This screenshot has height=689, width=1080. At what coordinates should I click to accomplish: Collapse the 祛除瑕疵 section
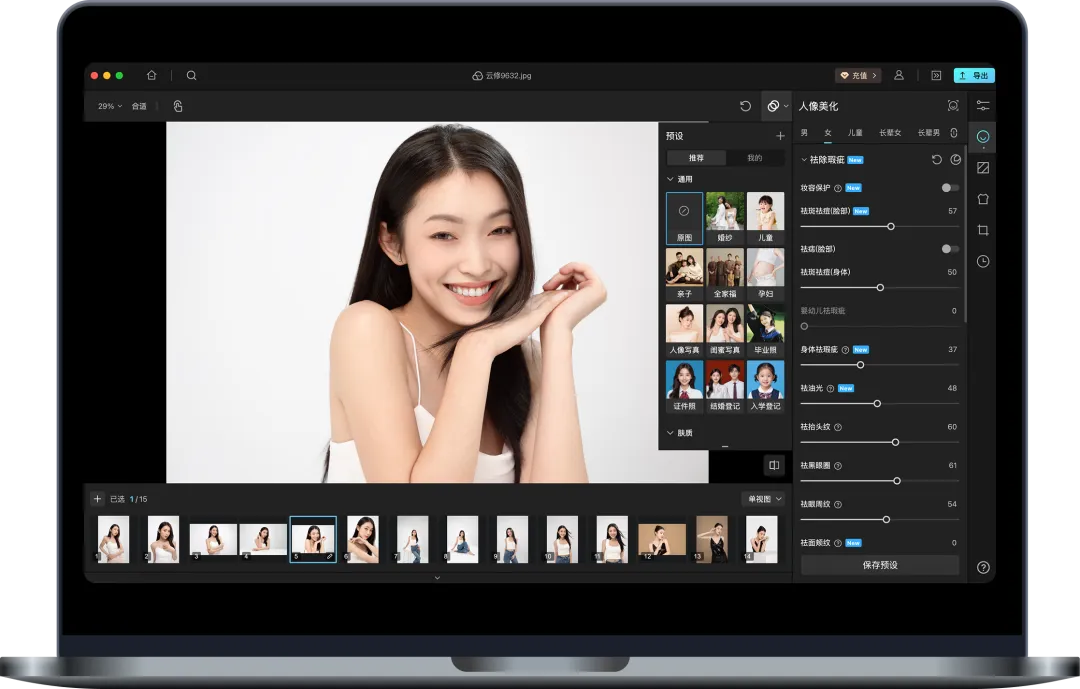tap(804, 160)
